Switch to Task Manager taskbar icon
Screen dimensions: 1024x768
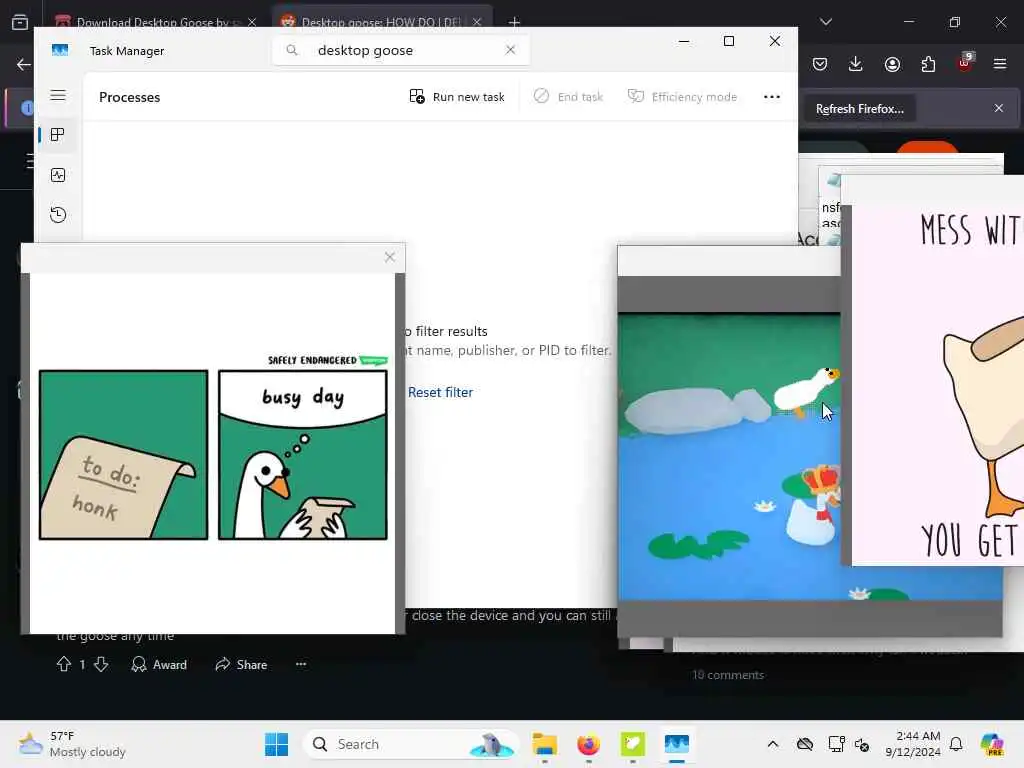(x=677, y=744)
